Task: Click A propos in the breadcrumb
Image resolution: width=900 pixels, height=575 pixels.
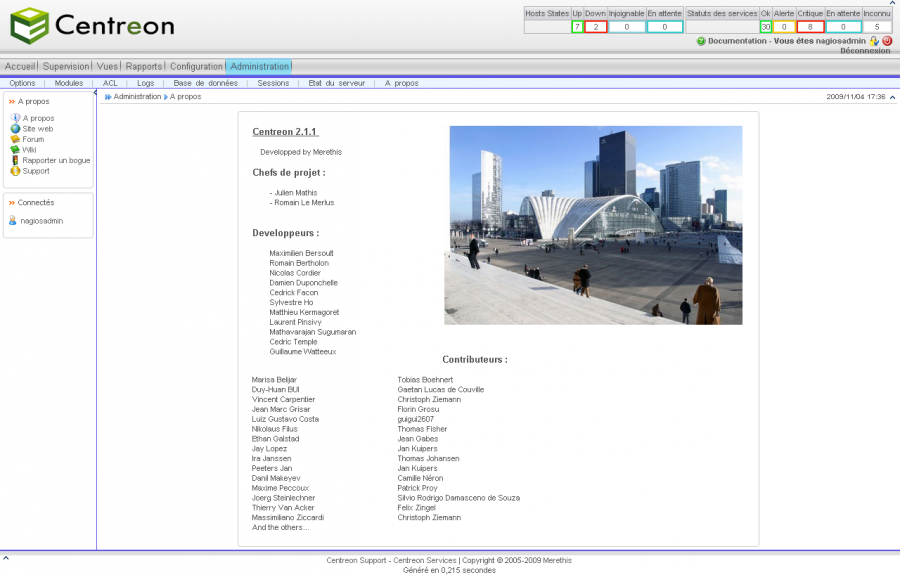Action: coord(185,96)
